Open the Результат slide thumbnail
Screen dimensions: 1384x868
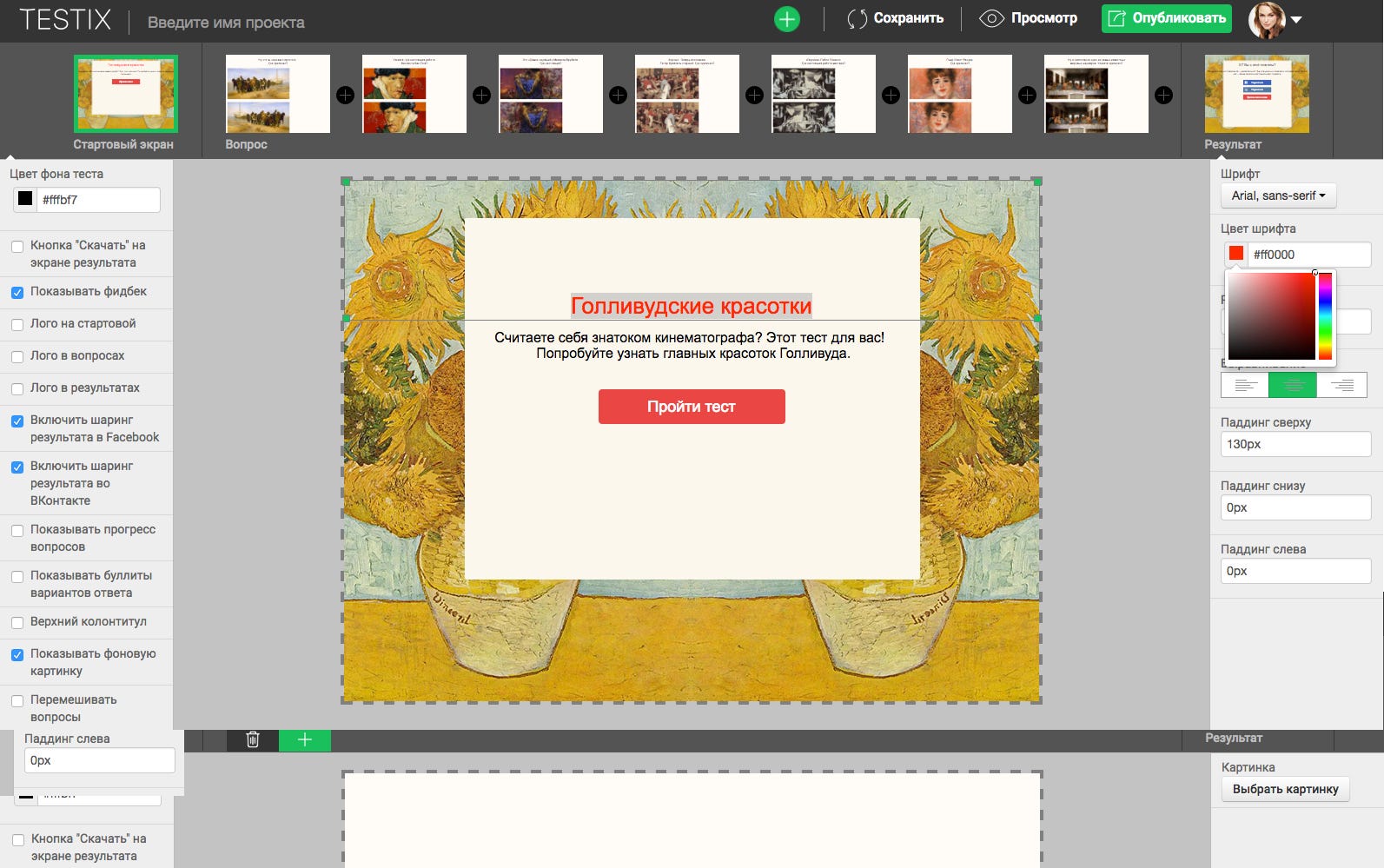[1257, 94]
